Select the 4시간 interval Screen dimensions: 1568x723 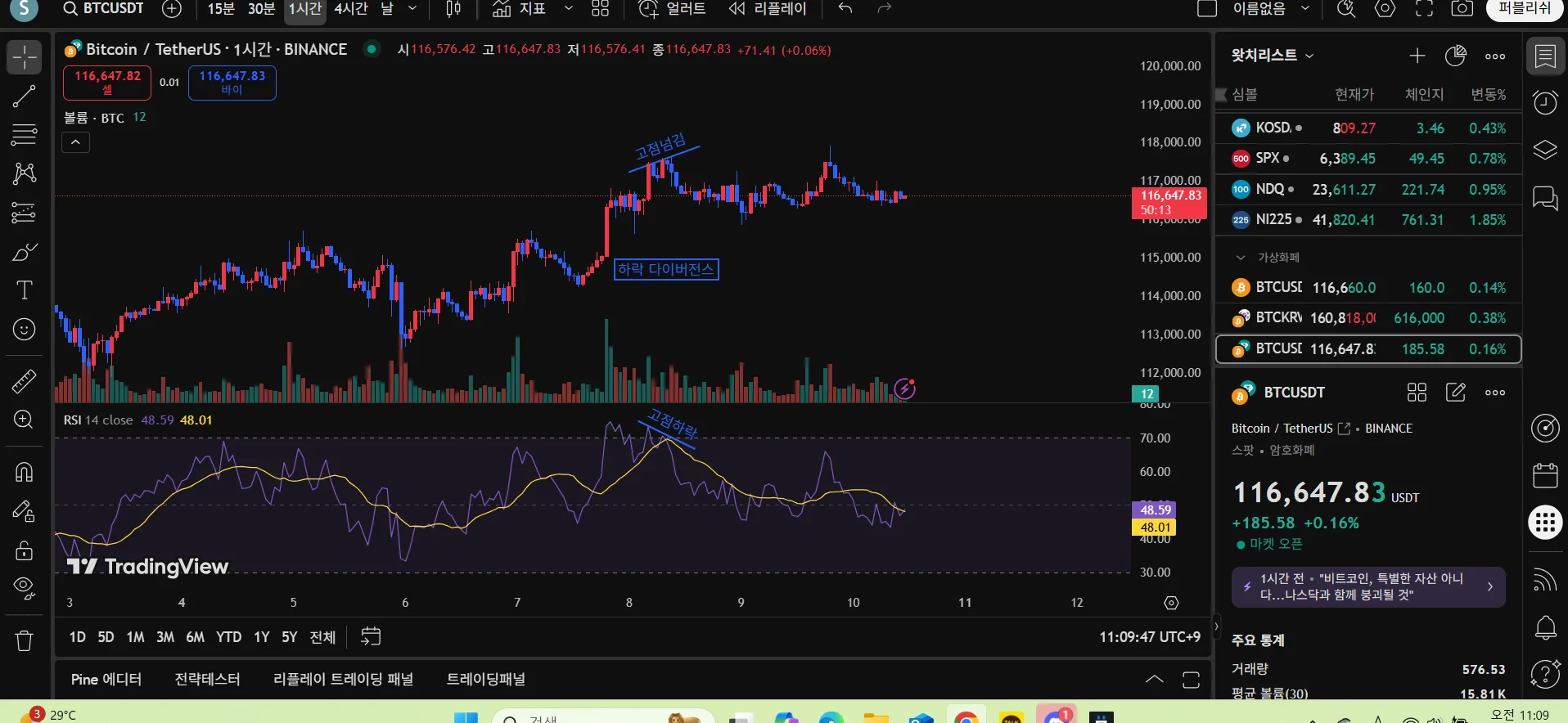tap(351, 9)
